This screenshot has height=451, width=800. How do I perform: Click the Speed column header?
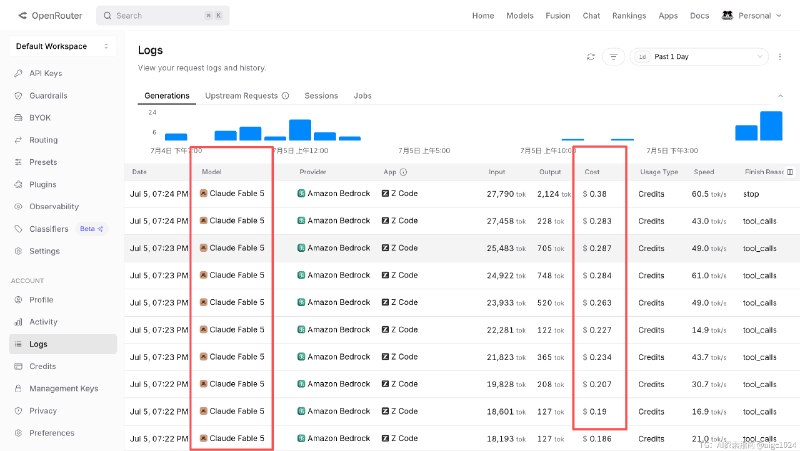click(x=704, y=172)
